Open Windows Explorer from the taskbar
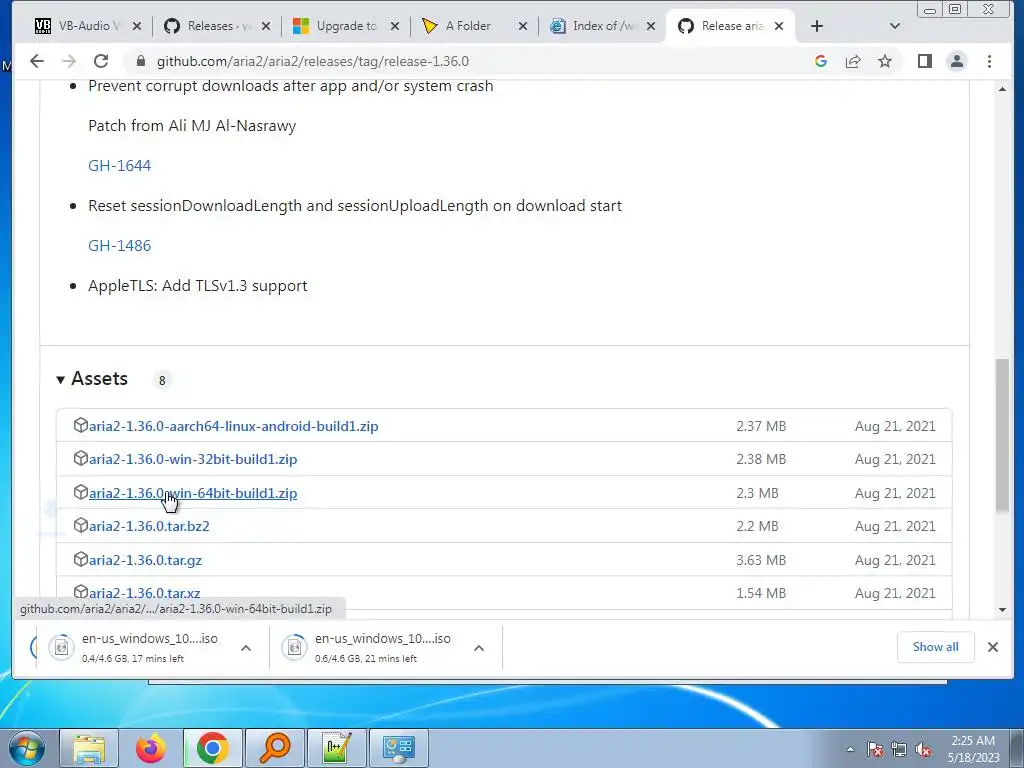Viewport: 1024px width, 768px height. (x=89, y=748)
